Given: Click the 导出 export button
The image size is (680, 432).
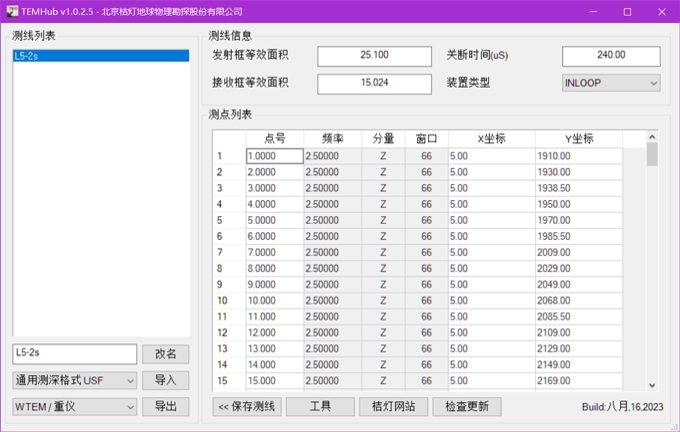Looking at the screenshot, I should click(x=166, y=406).
